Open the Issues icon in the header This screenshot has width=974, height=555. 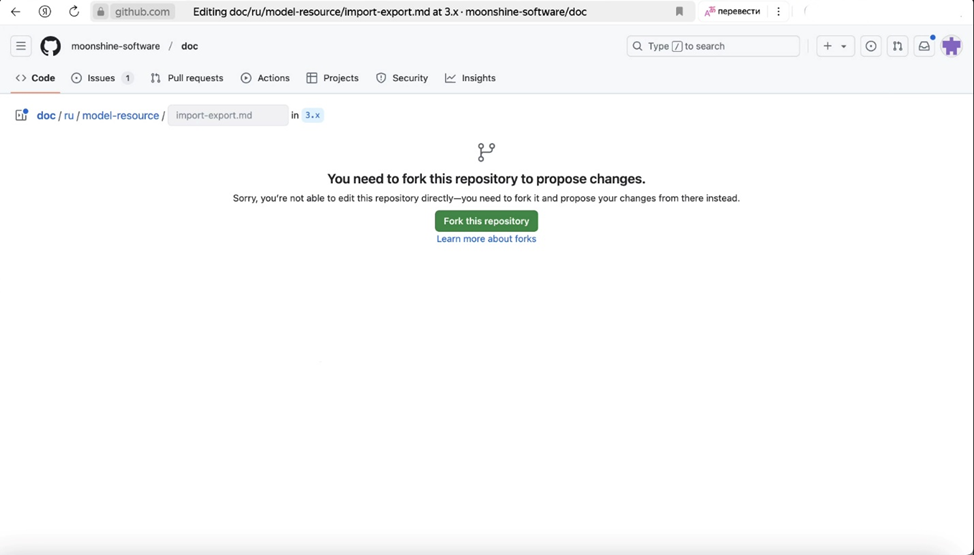(871, 46)
